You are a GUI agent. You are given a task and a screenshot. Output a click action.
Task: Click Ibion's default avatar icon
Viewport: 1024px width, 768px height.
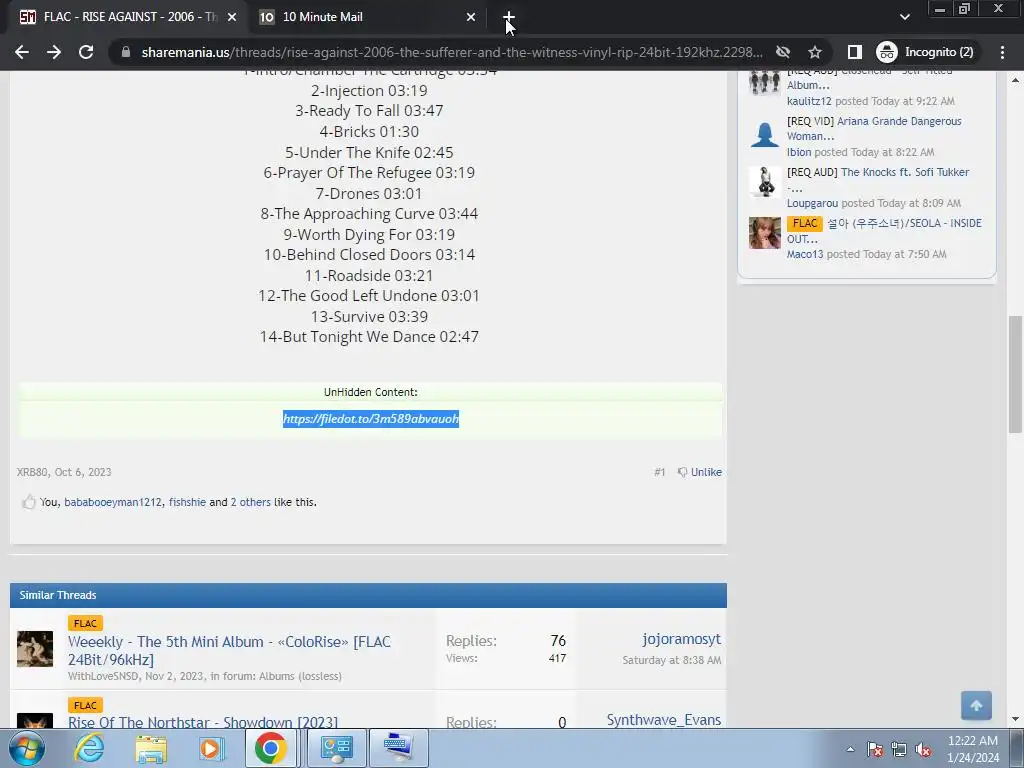[x=765, y=133]
